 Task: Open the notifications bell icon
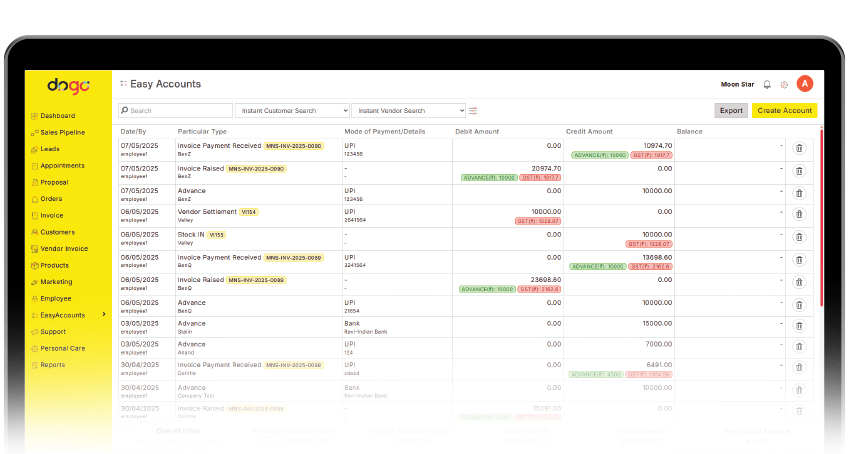coord(767,84)
